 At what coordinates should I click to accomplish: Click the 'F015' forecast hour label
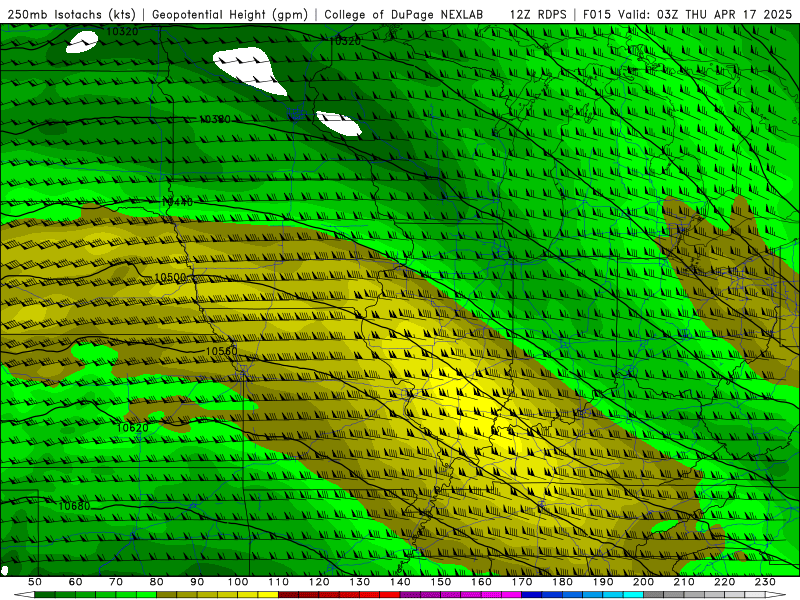pyautogui.click(x=596, y=14)
